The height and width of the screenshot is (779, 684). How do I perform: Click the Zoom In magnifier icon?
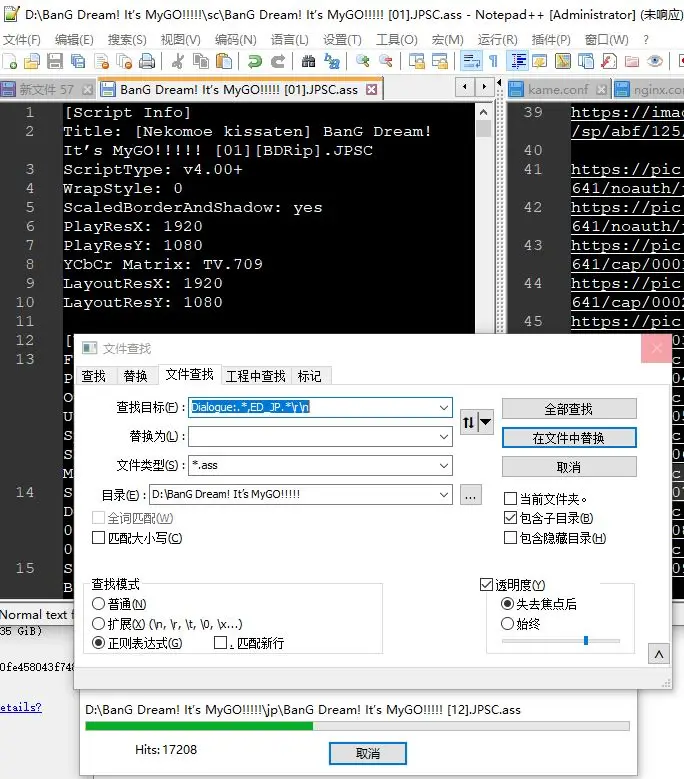coord(363,62)
